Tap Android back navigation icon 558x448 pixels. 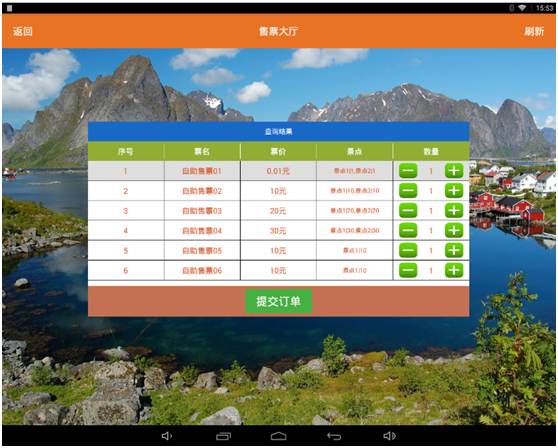[x=334, y=436]
